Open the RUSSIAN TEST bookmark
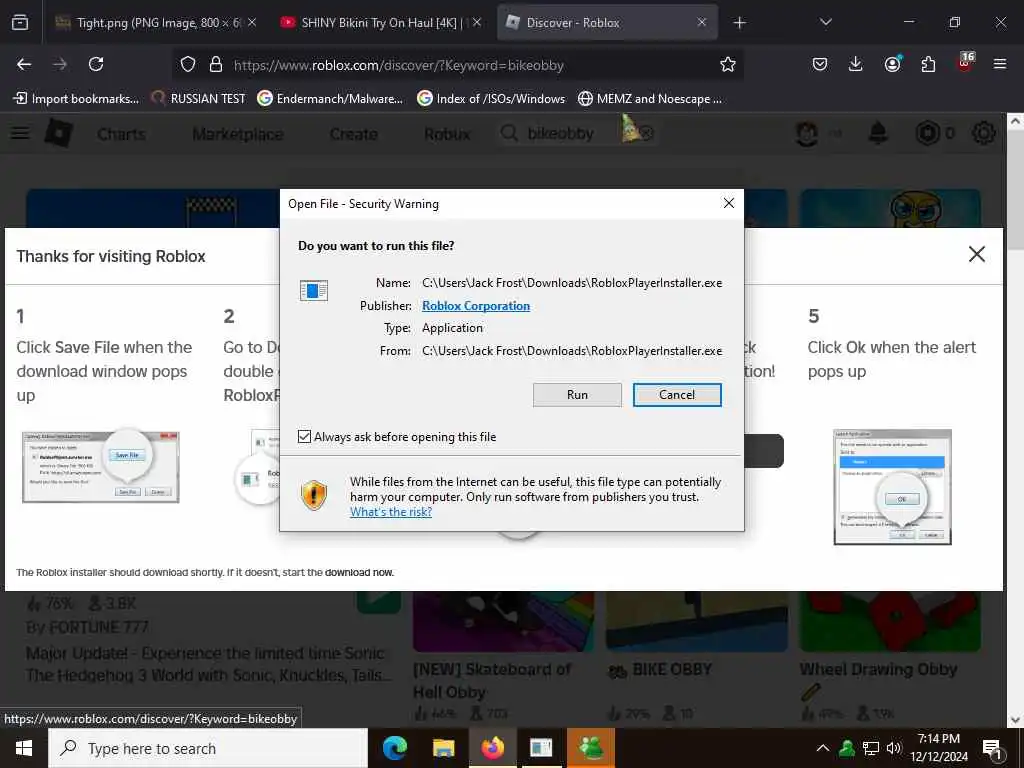 click(199, 99)
